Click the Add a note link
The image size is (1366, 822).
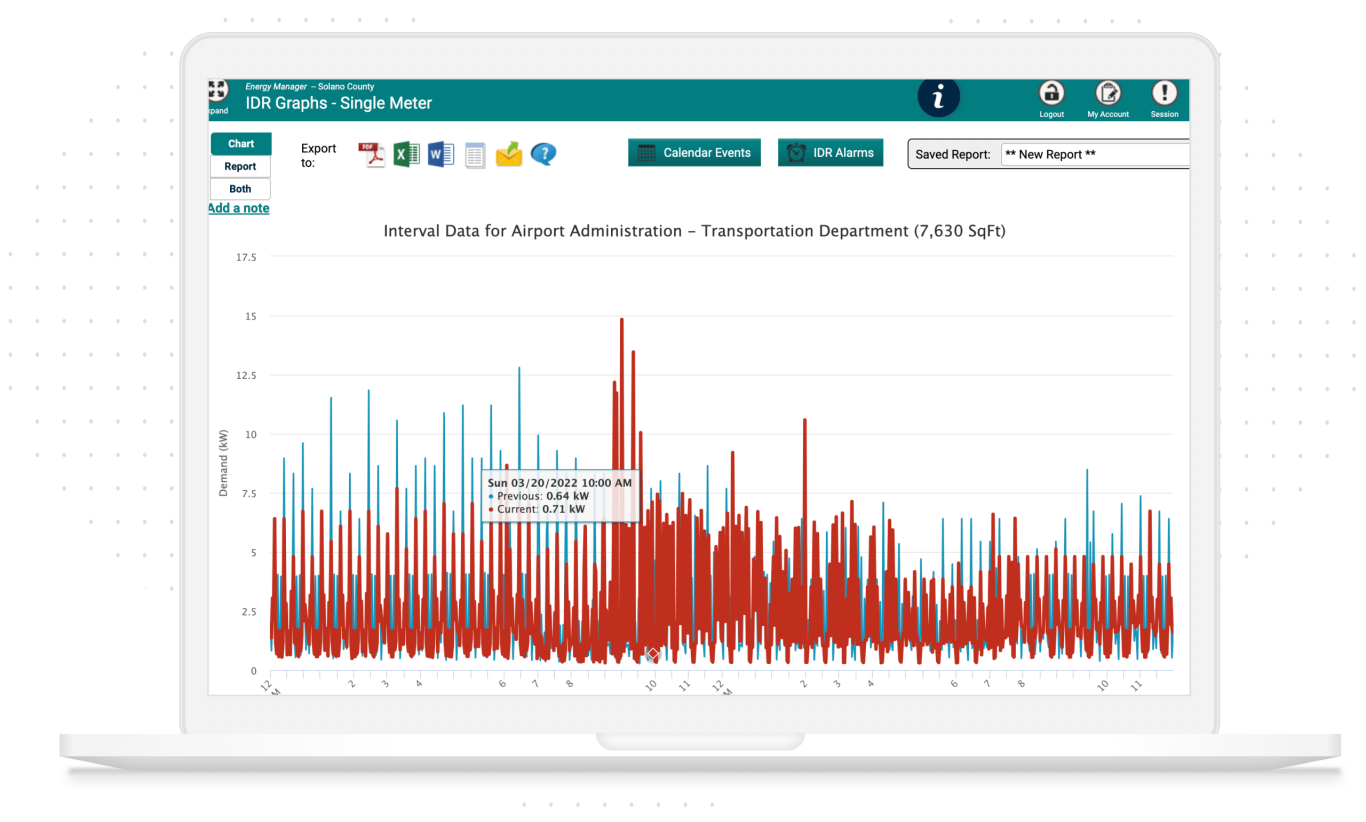(238, 208)
